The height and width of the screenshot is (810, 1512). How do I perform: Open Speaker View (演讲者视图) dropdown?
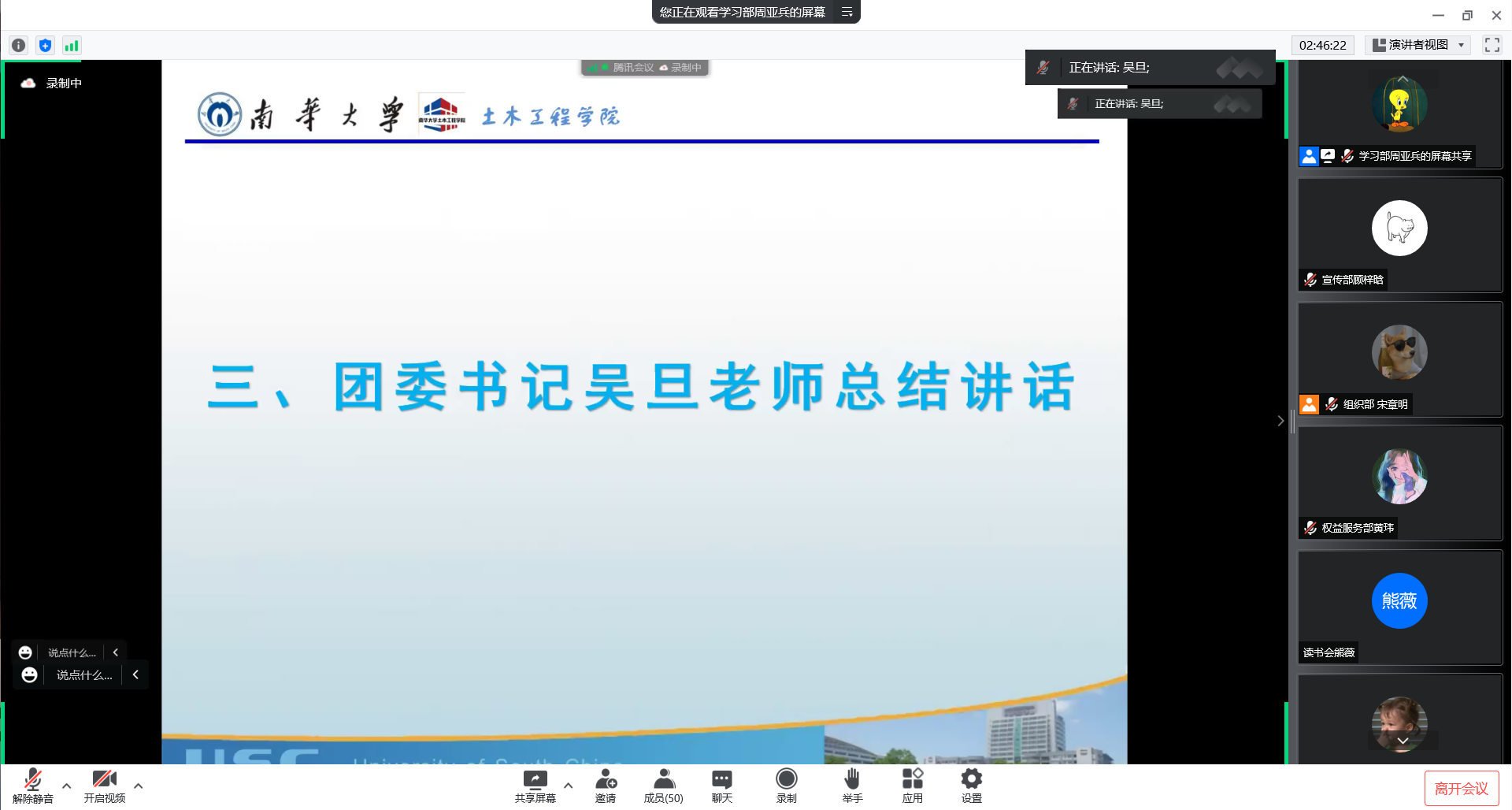click(x=1418, y=45)
